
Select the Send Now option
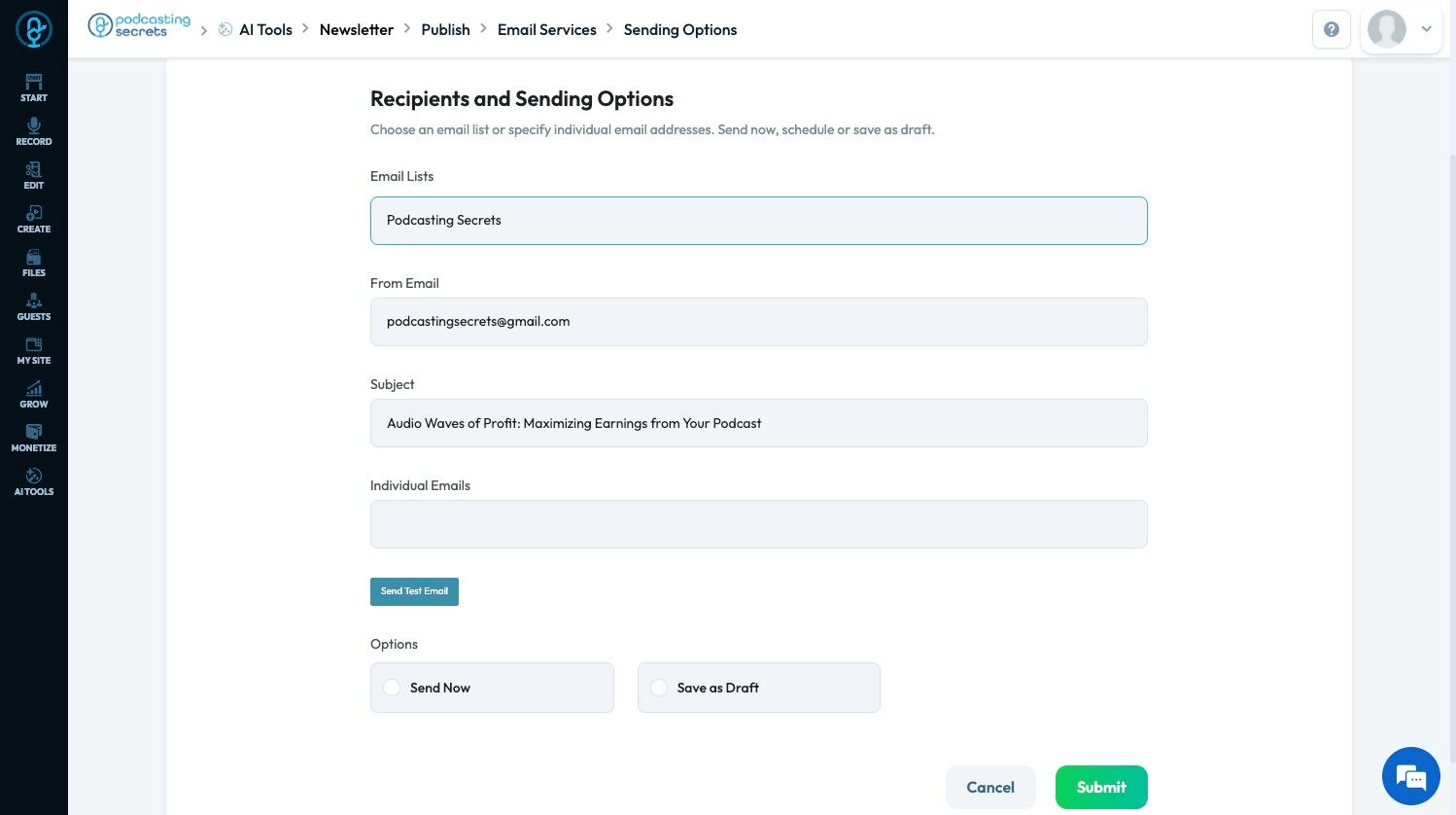pos(393,688)
